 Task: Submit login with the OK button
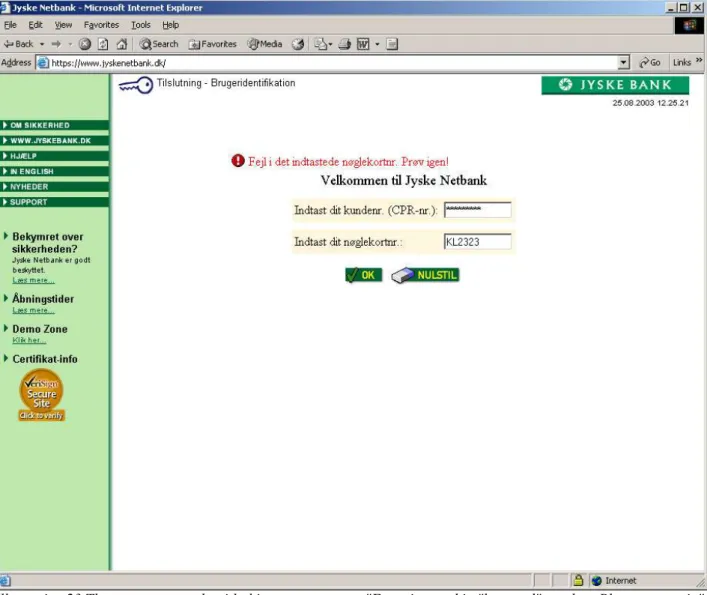363,275
